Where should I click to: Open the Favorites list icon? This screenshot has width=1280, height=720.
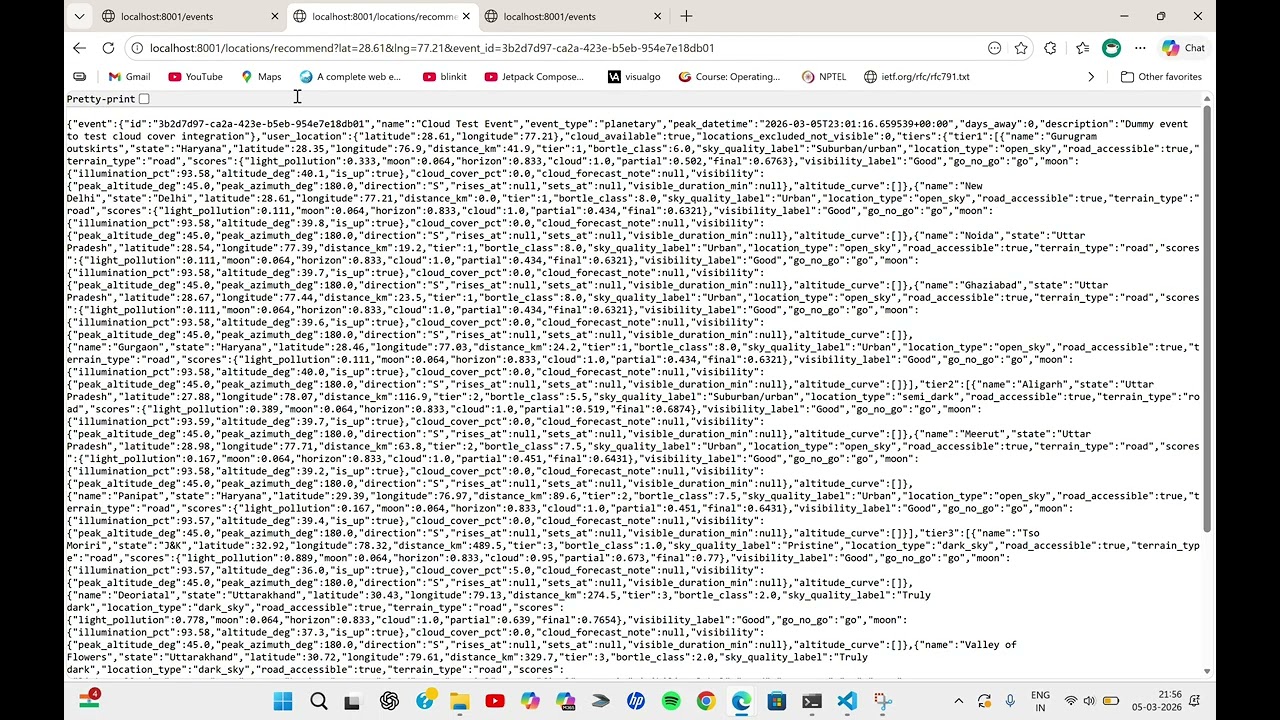click(x=1083, y=48)
